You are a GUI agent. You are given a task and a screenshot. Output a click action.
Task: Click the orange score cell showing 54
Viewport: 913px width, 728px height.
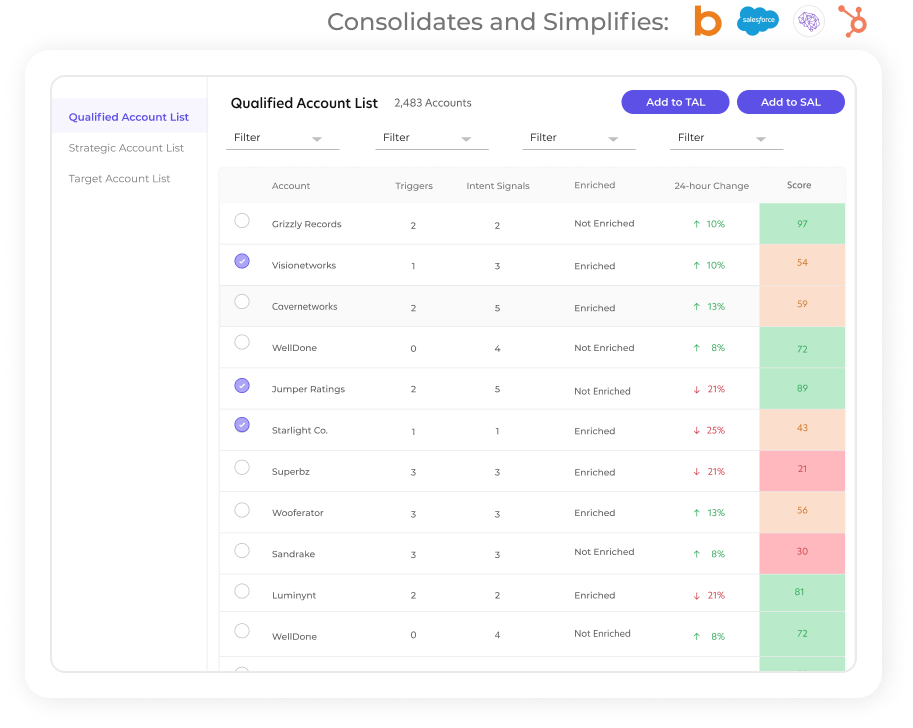pos(802,264)
